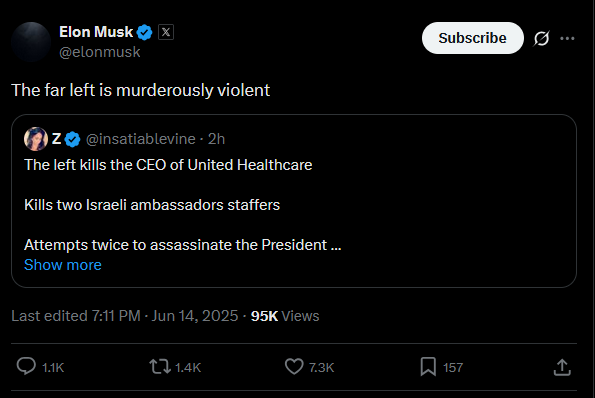Click Z's profile picture thumbnail
The image size is (595, 398).
pos(36,139)
